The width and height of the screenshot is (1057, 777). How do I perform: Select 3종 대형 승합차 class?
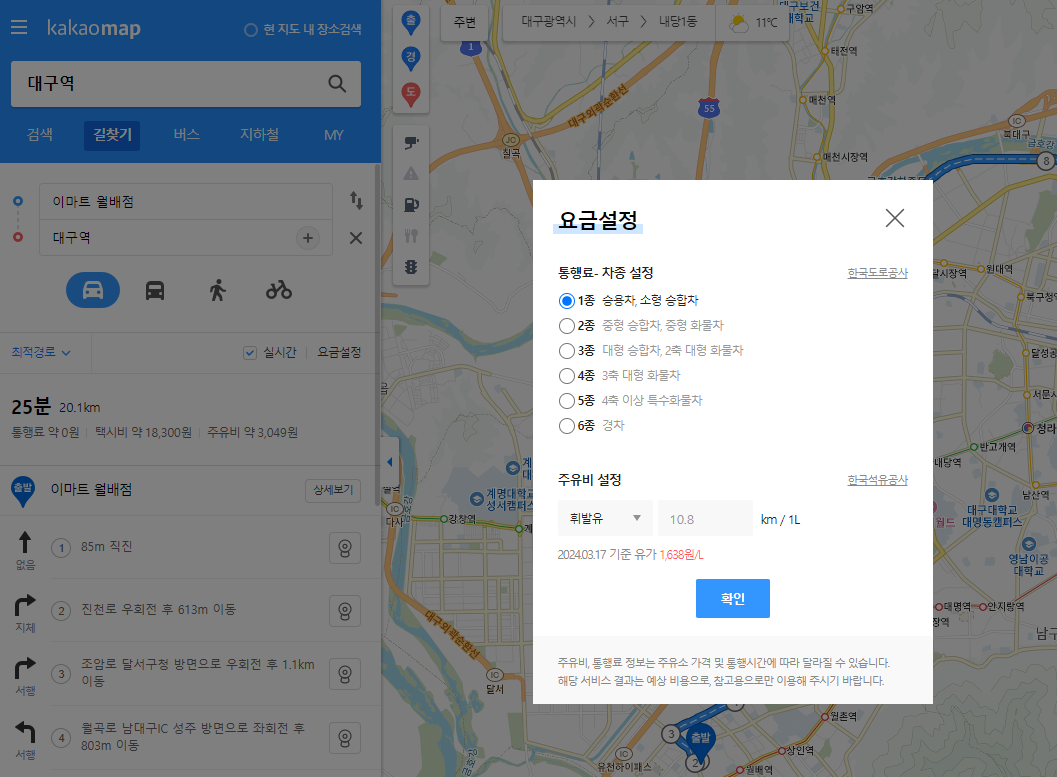click(x=566, y=350)
